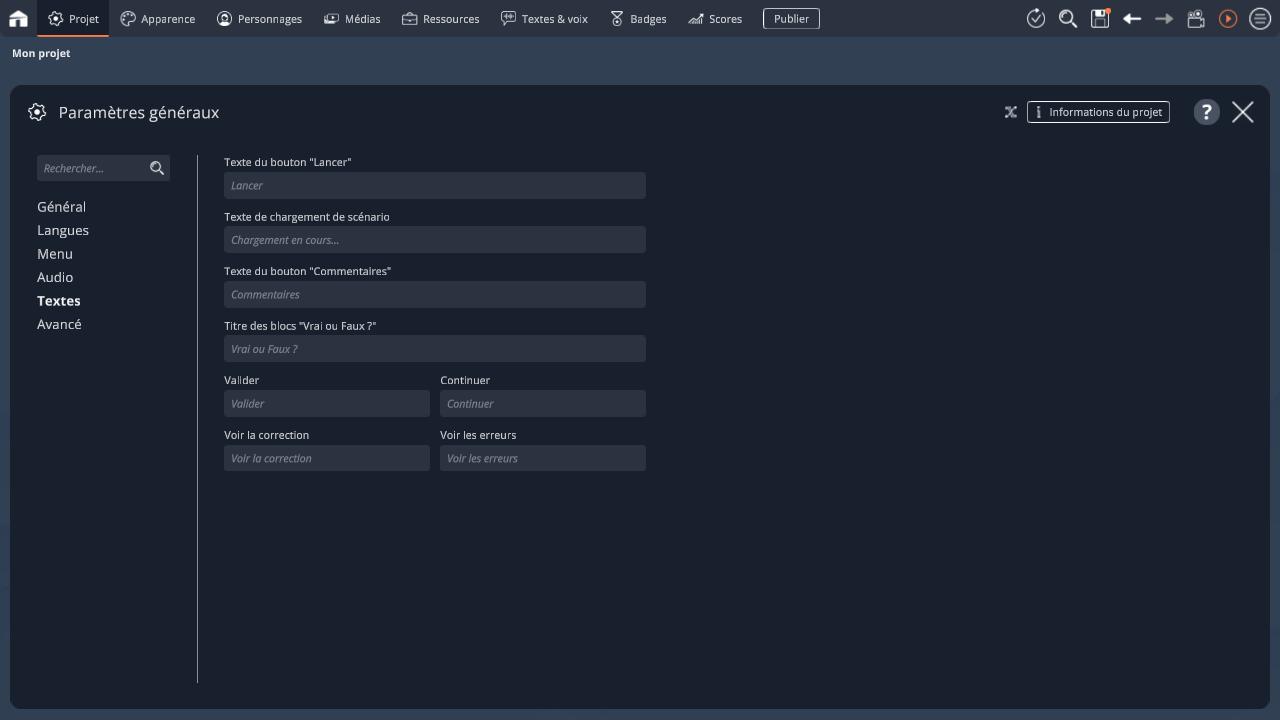The width and height of the screenshot is (1280, 720).
Task: Switch to the Scores tab
Action: click(x=715, y=18)
